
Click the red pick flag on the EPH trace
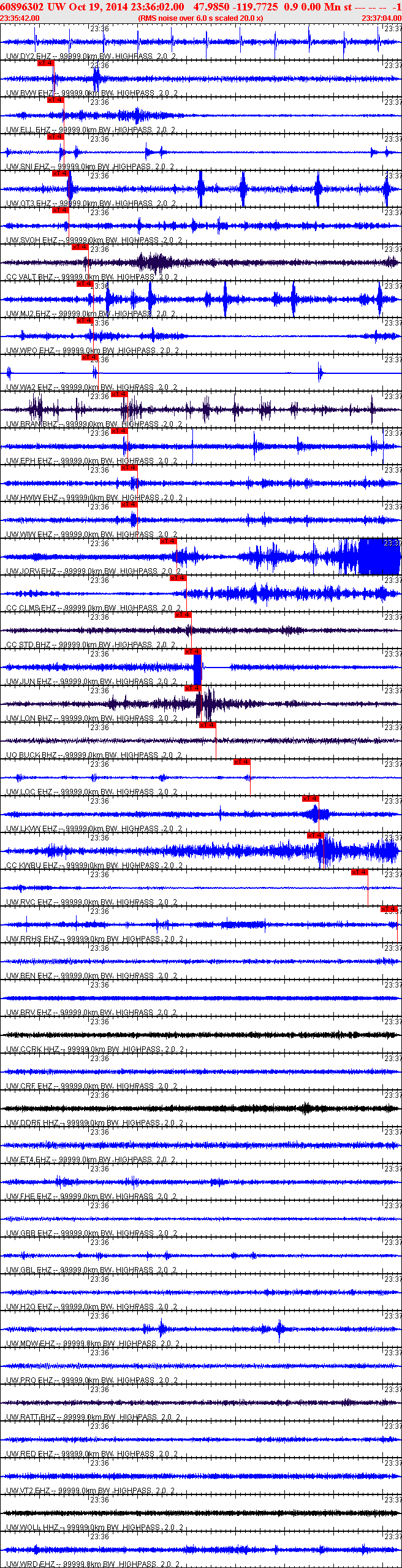[x=119, y=431]
